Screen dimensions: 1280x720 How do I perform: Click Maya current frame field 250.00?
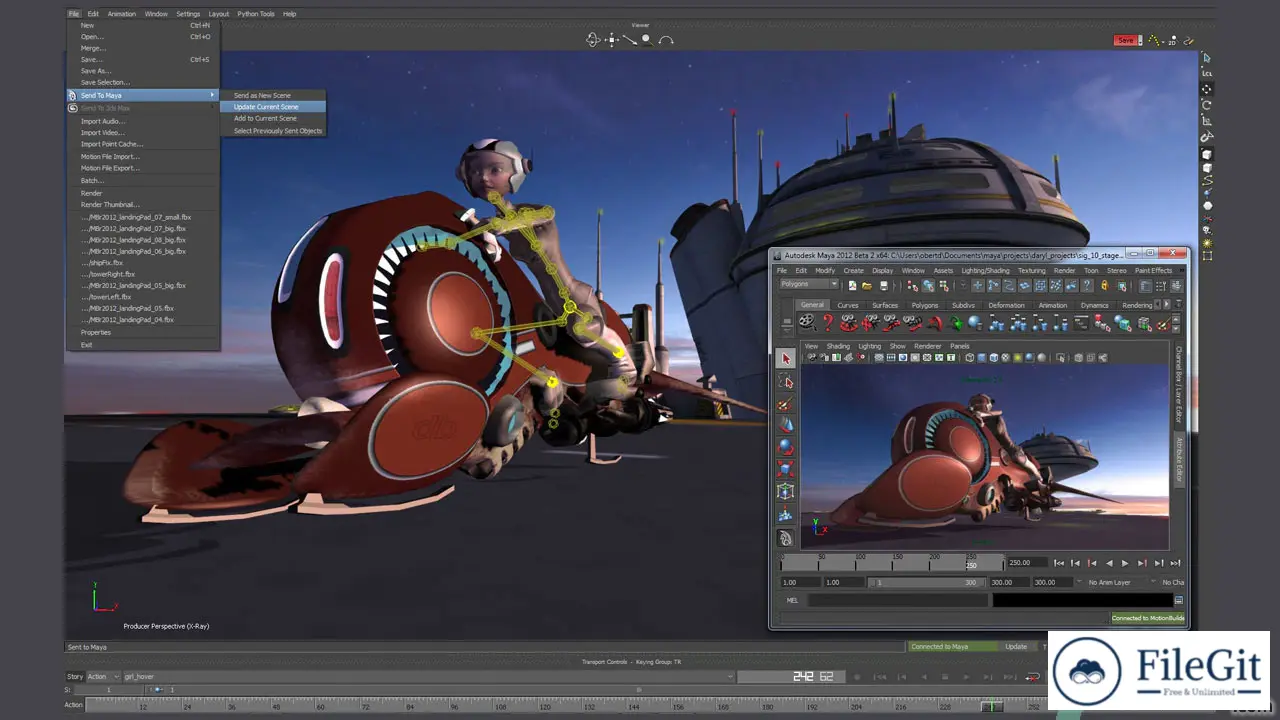[x=1028, y=563]
